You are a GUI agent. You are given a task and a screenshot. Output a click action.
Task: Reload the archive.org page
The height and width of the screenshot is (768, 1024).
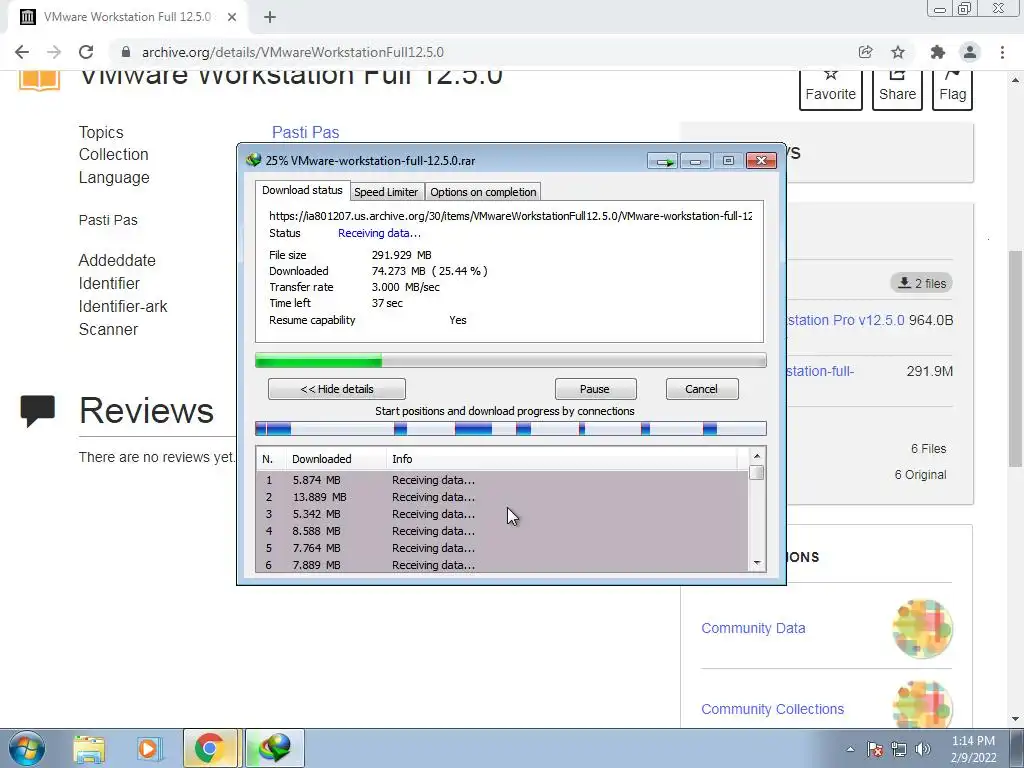86,52
